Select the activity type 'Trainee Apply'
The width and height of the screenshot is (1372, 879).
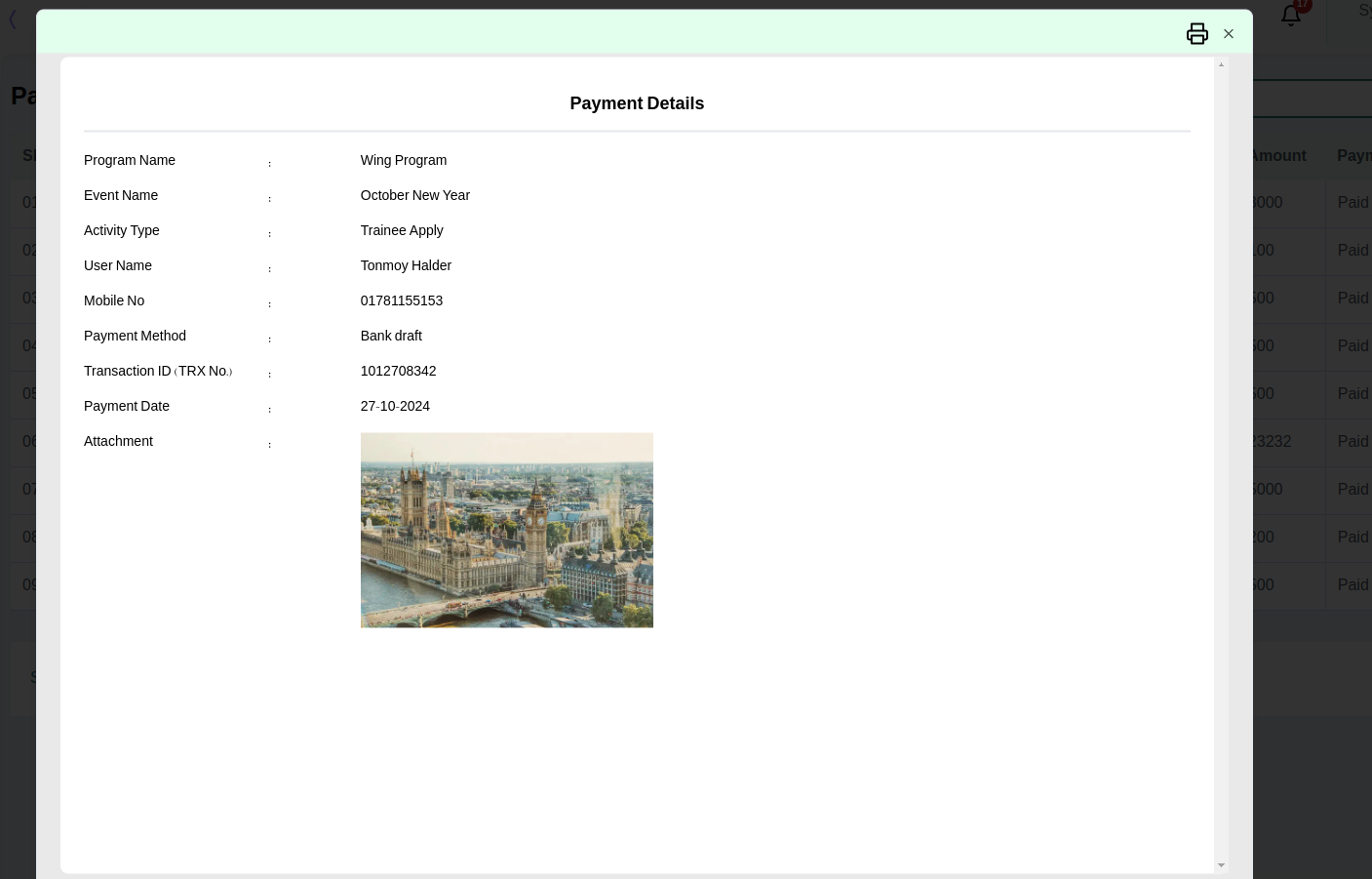tap(402, 230)
